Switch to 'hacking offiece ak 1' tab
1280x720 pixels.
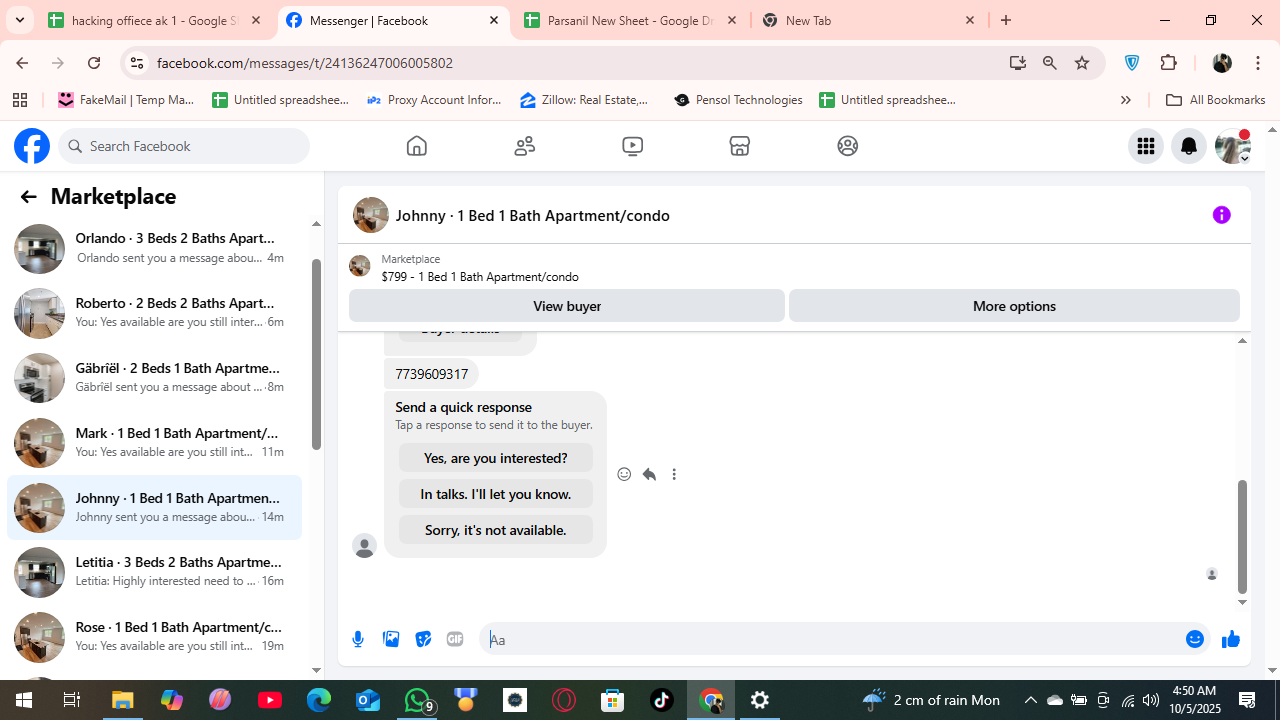(x=154, y=20)
